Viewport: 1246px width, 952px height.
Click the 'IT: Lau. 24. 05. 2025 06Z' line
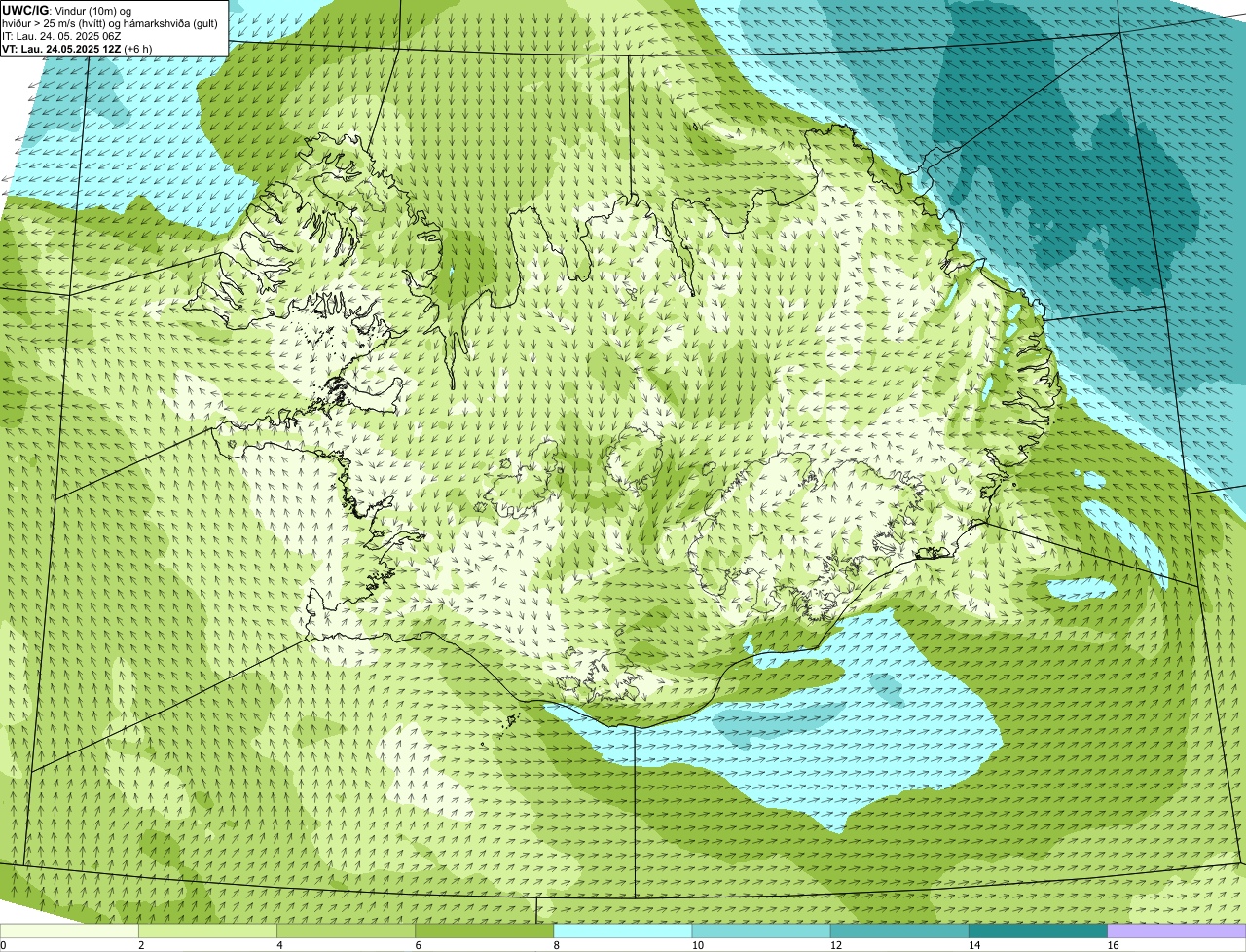62,36
